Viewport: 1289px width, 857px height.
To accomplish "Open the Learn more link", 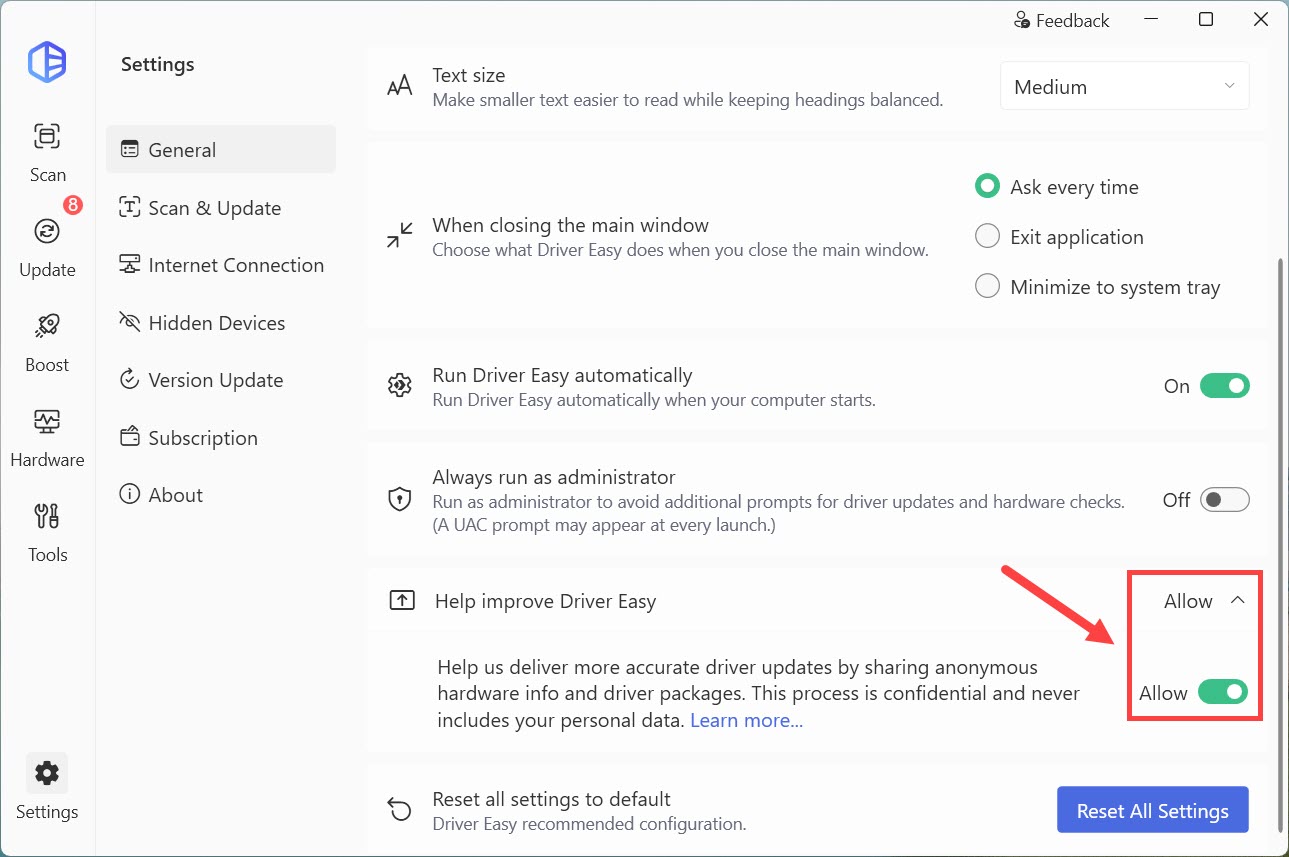I will point(746,720).
